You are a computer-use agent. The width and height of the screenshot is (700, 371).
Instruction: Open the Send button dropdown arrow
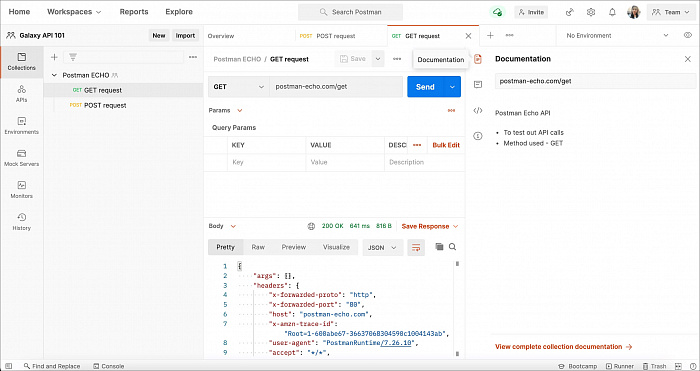(452, 87)
